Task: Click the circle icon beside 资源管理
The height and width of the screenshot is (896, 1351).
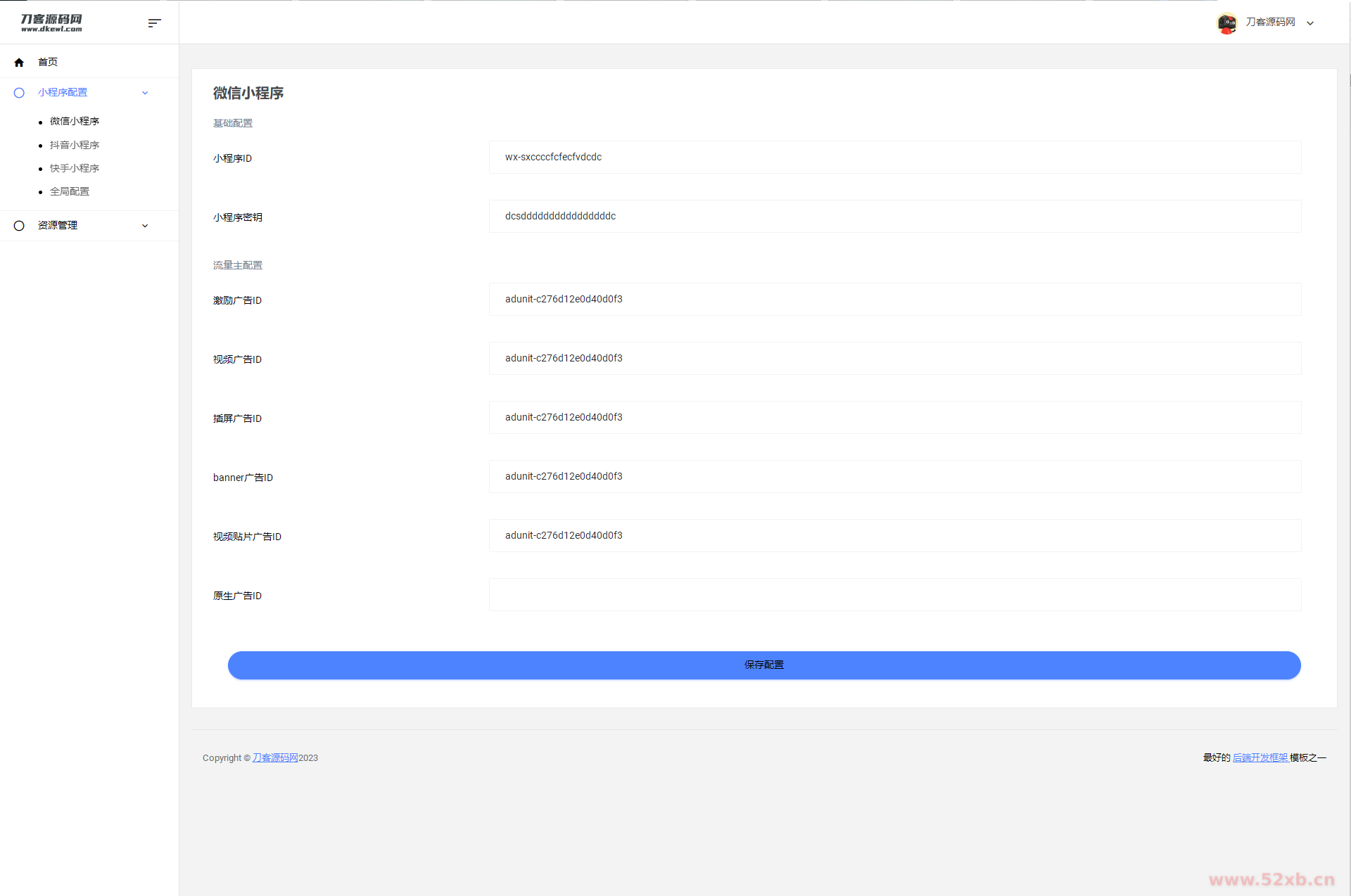Action: pos(19,226)
